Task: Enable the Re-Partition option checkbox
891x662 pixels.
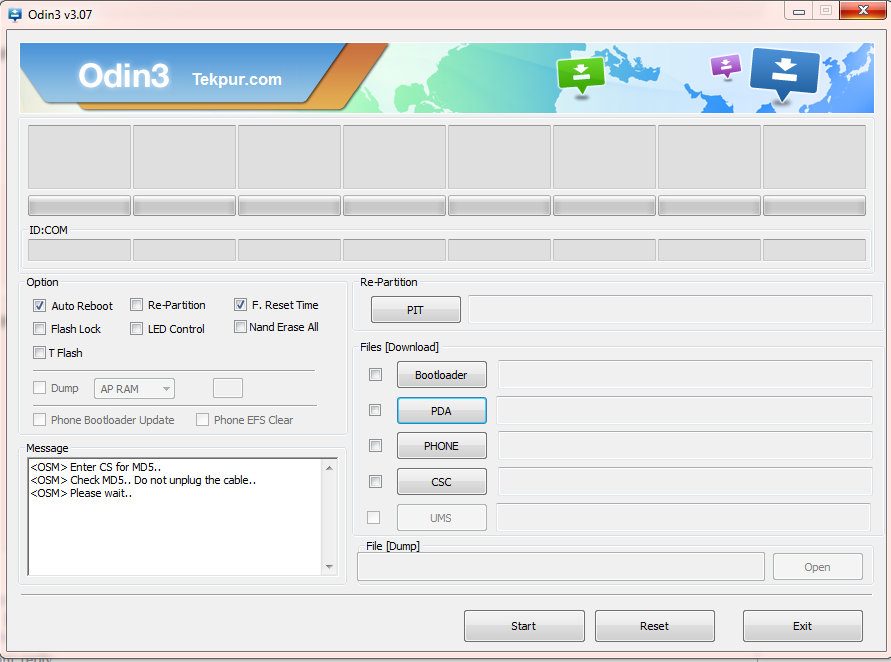Action: [x=136, y=305]
